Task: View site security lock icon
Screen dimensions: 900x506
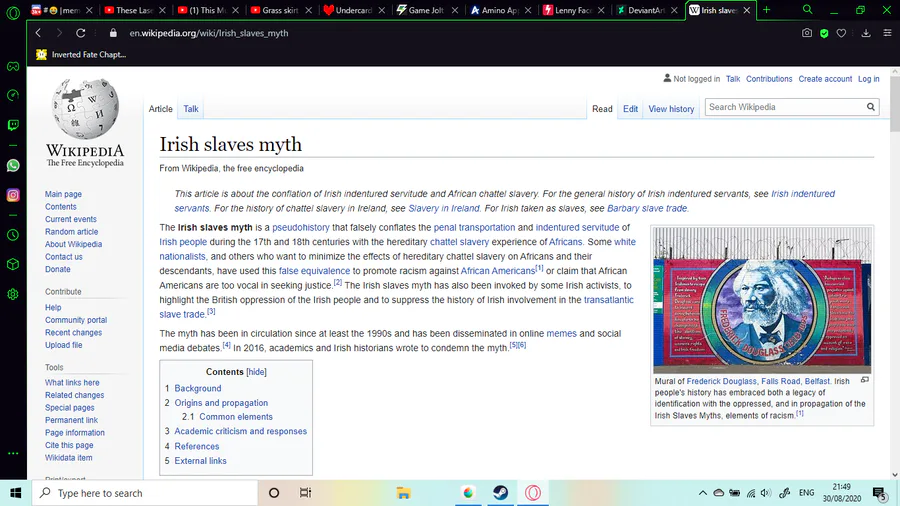Action: (113, 33)
